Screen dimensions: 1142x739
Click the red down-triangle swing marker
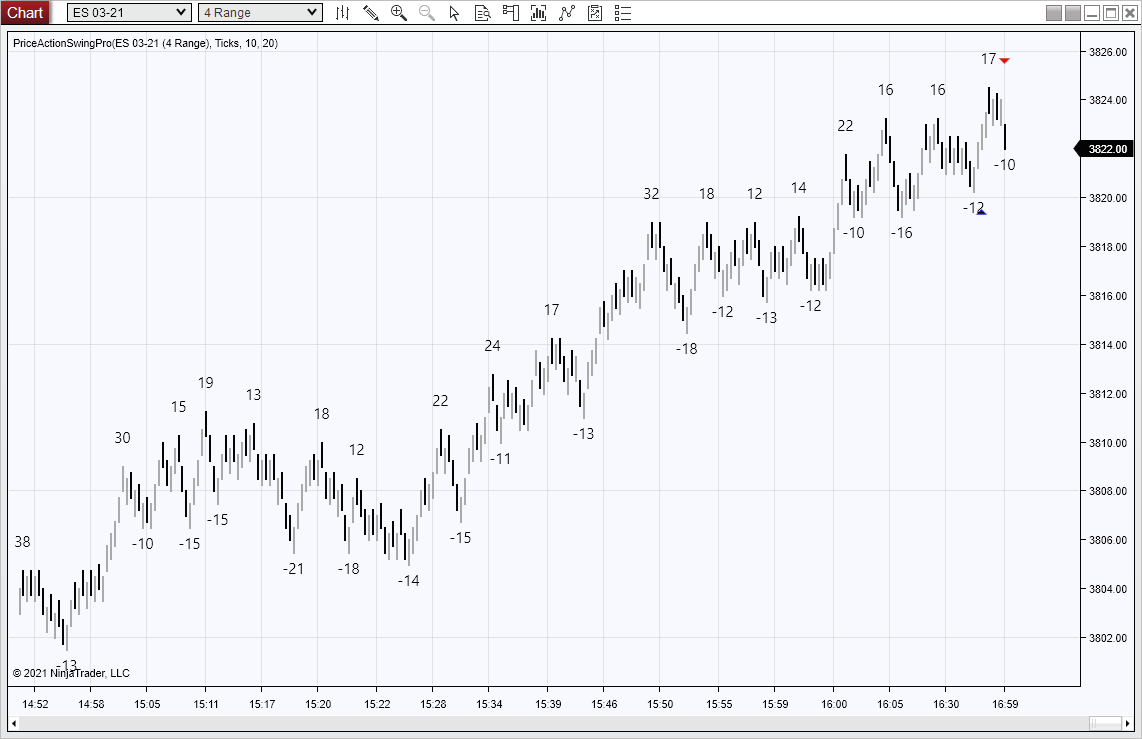click(1004, 60)
